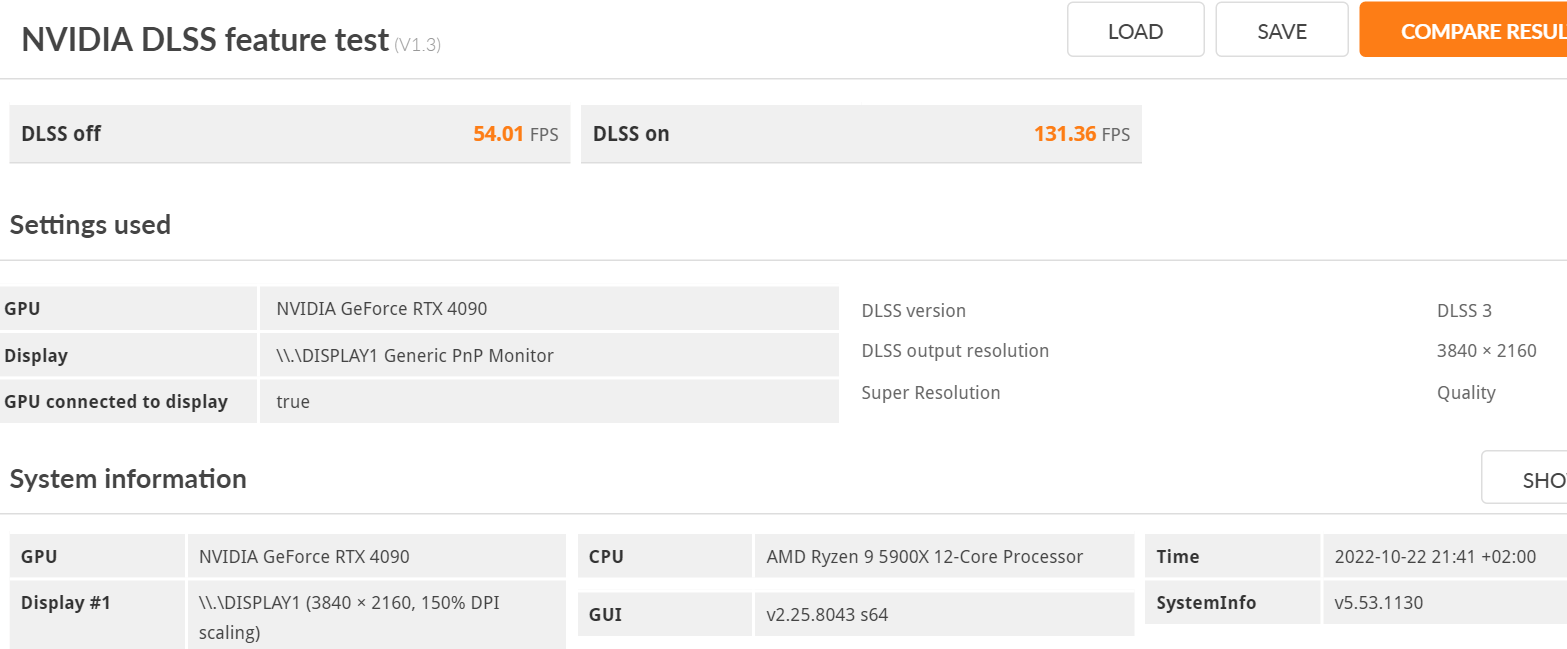Select the DLSS off result showing 54.01 FPS
Screen dimensions: 1567x649
click(289, 133)
